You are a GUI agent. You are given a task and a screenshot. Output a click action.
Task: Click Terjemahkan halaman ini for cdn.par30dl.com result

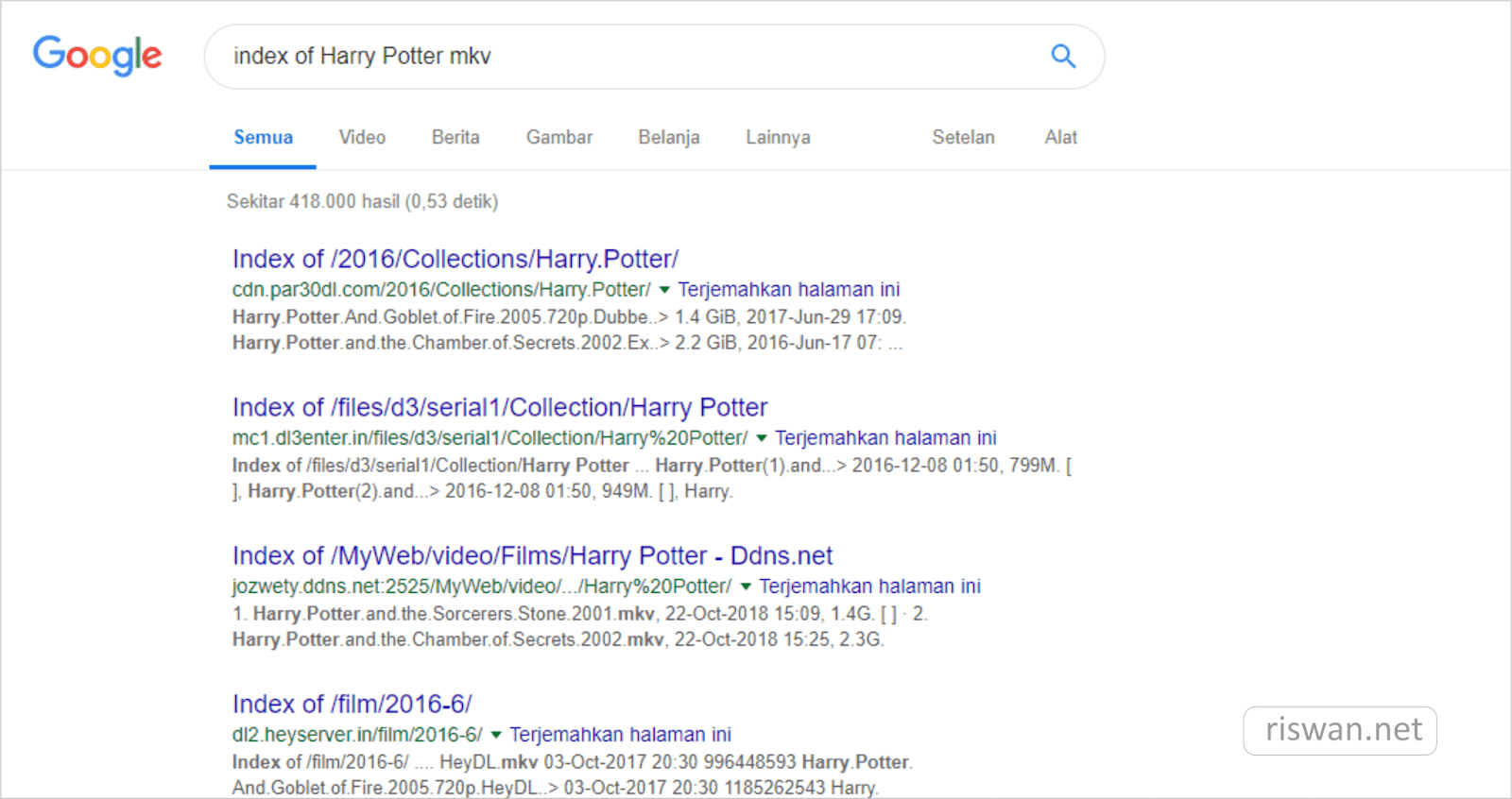point(789,290)
